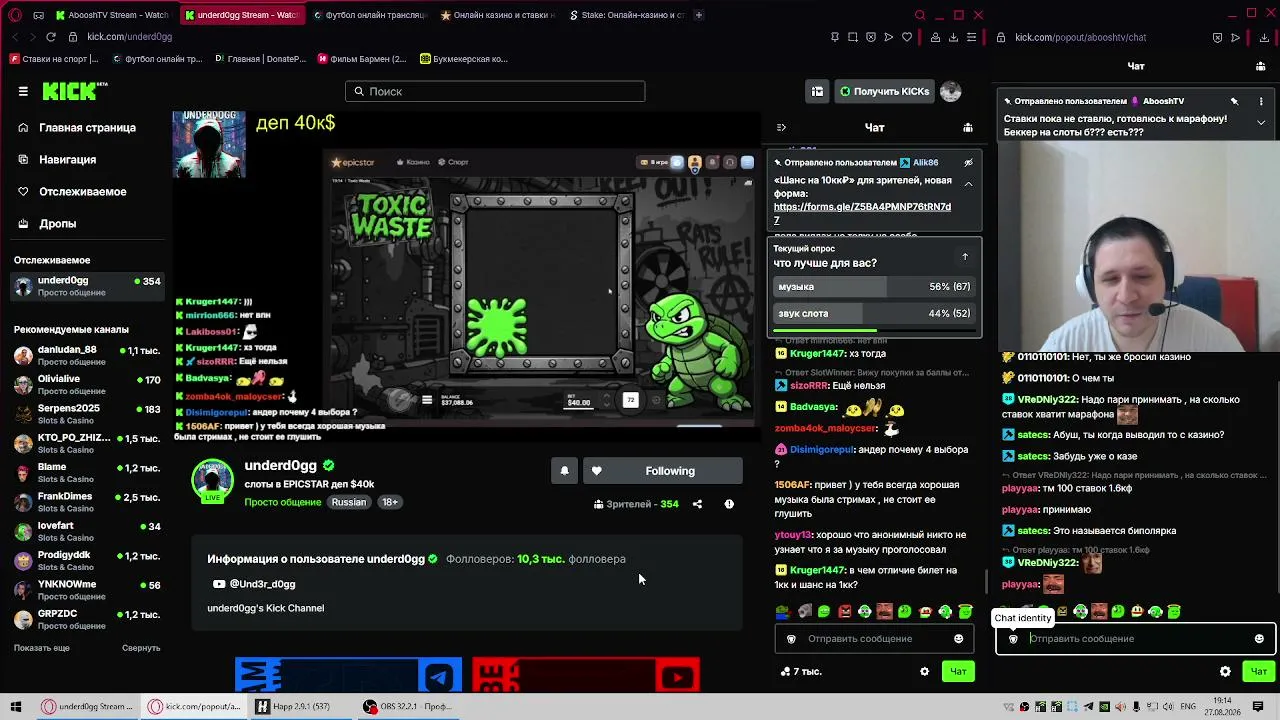Reload the page with the refresh icon
The image size is (1280, 720).
(50, 37)
